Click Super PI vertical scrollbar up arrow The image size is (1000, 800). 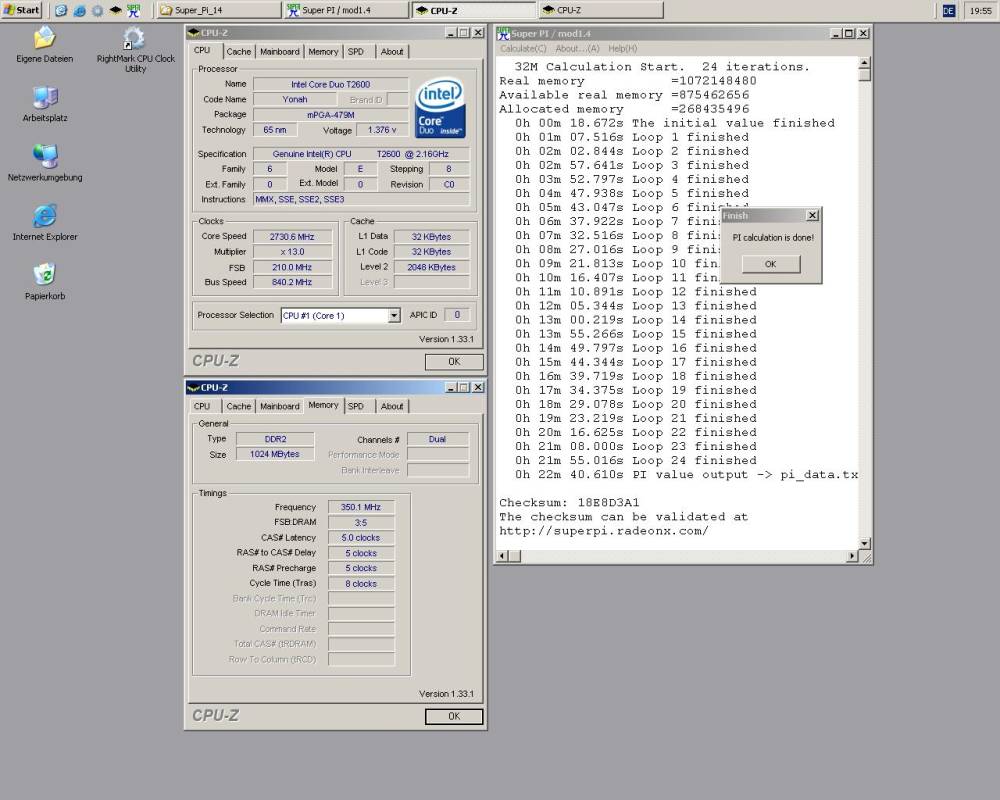tap(864, 63)
